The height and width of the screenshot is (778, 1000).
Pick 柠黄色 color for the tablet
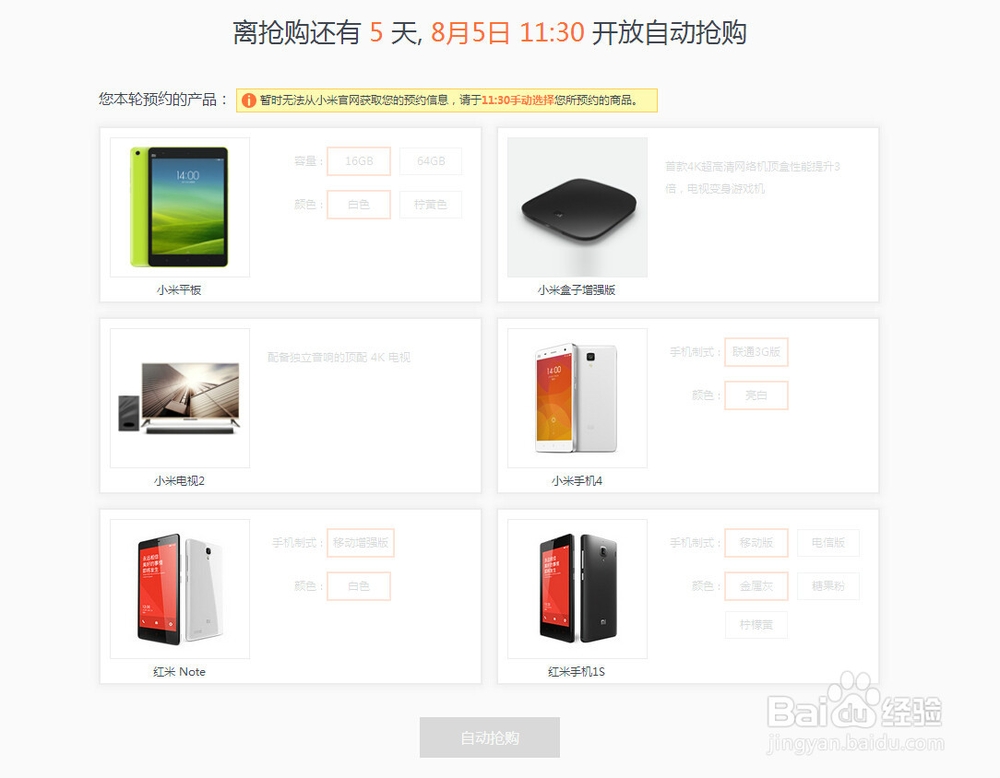click(x=430, y=205)
